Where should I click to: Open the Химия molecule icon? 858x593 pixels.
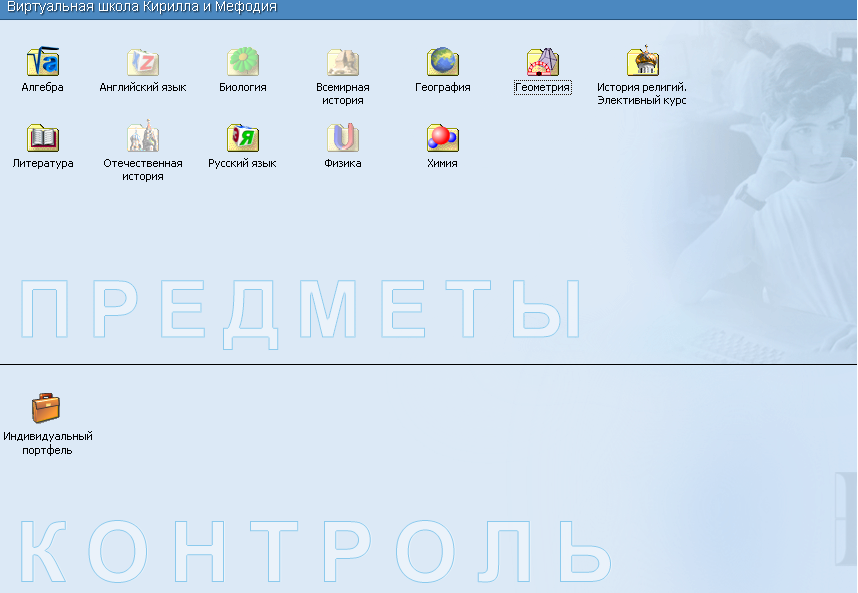(x=443, y=138)
